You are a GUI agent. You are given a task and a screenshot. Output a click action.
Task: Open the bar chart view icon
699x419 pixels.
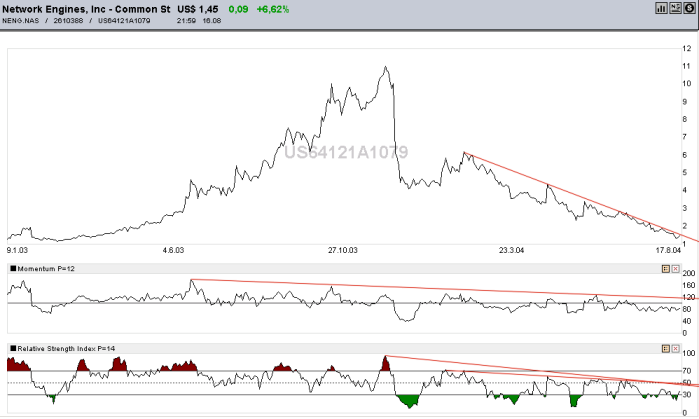click(661, 8)
